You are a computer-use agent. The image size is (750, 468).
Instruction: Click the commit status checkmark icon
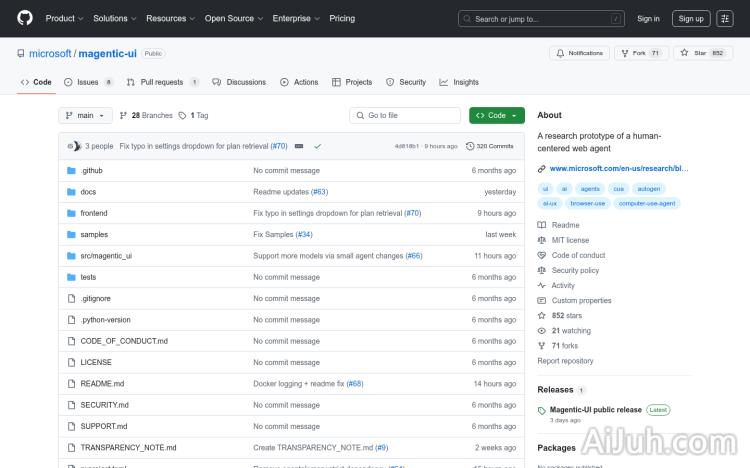(317, 146)
